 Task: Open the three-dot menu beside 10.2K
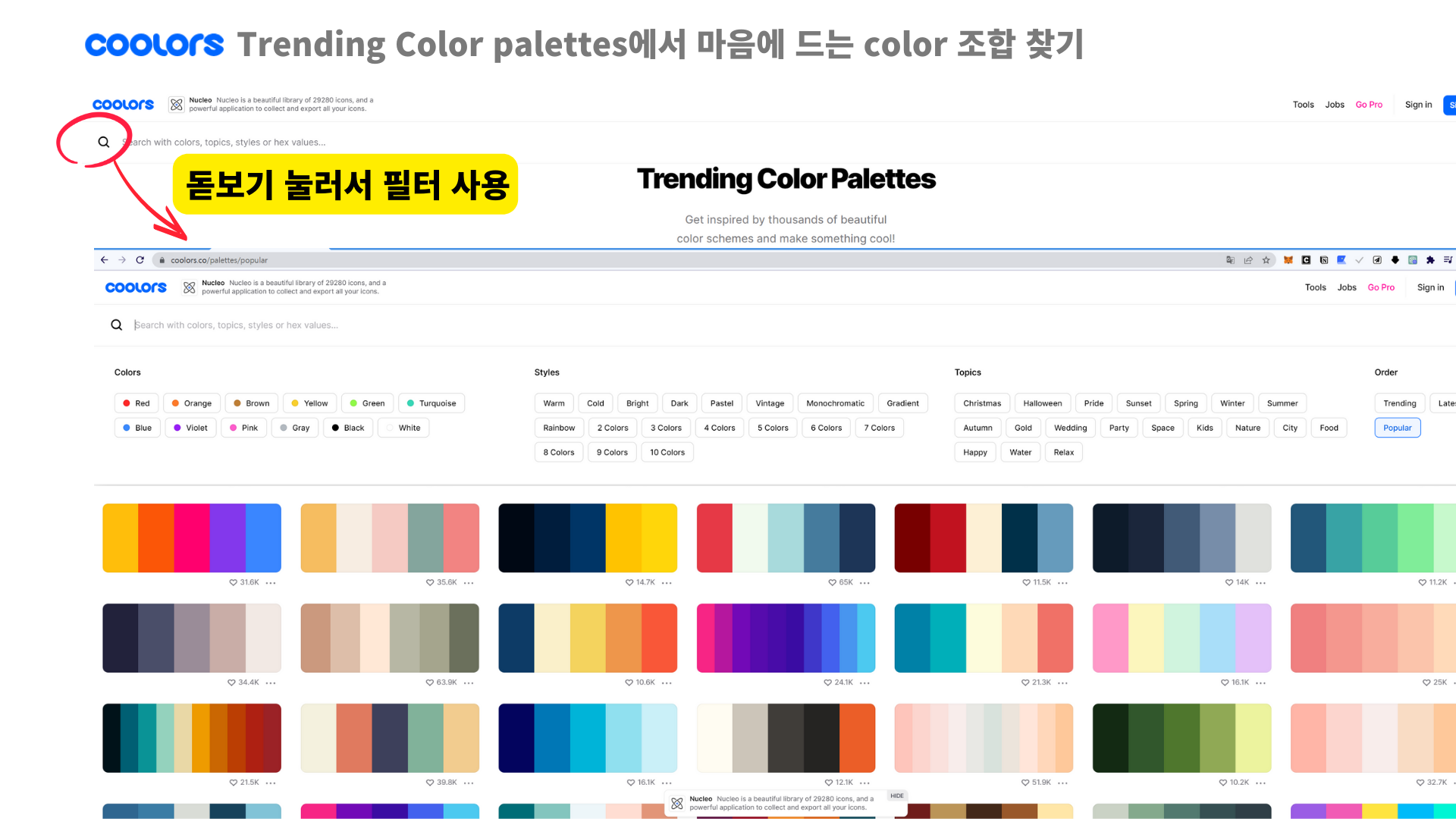(x=1260, y=783)
